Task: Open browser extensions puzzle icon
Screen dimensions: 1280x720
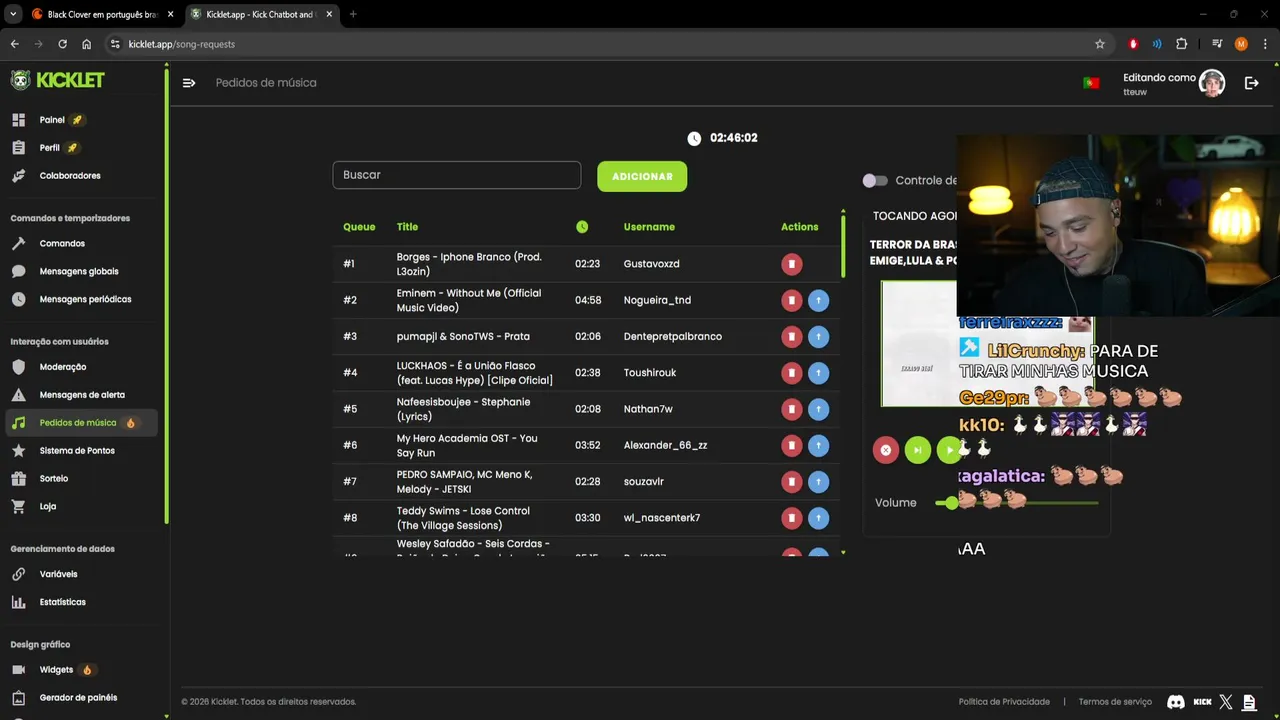Action: [x=1182, y=44]
